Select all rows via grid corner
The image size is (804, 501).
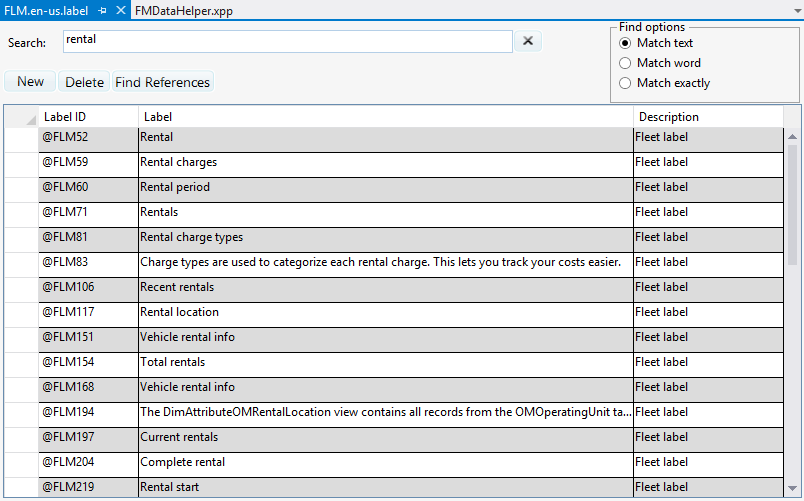(20, 117)
